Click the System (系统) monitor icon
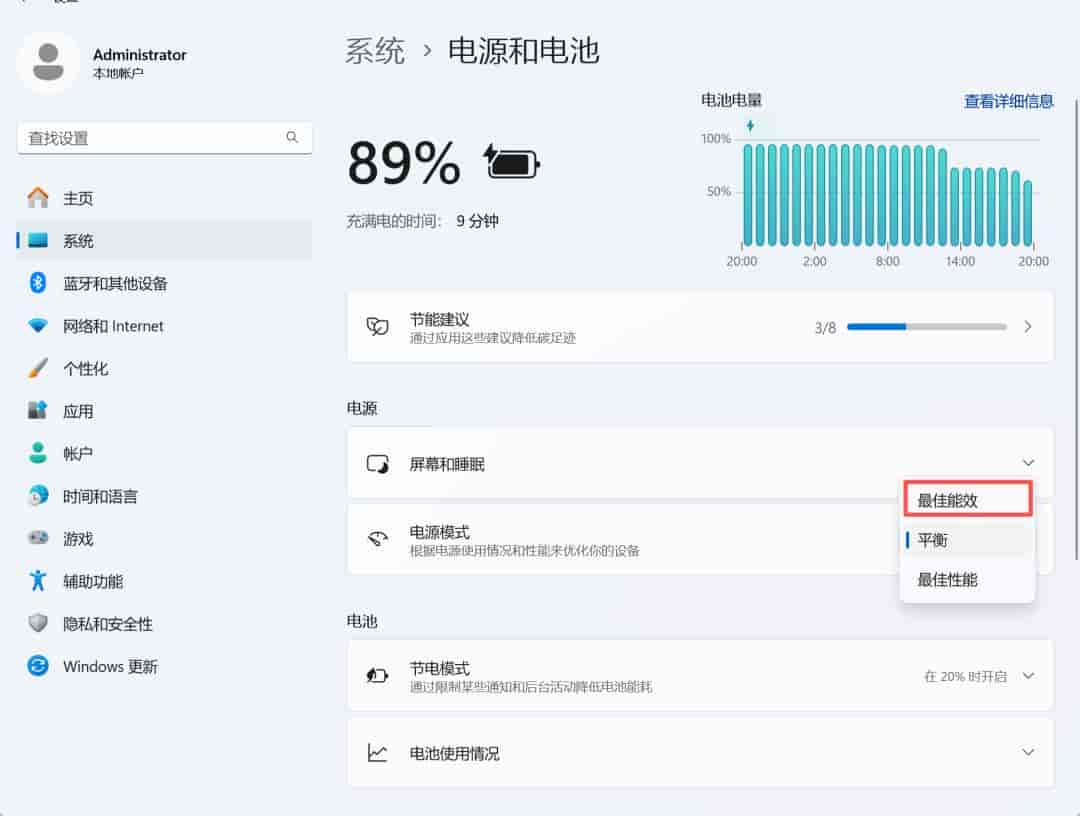 click(38, 240)
